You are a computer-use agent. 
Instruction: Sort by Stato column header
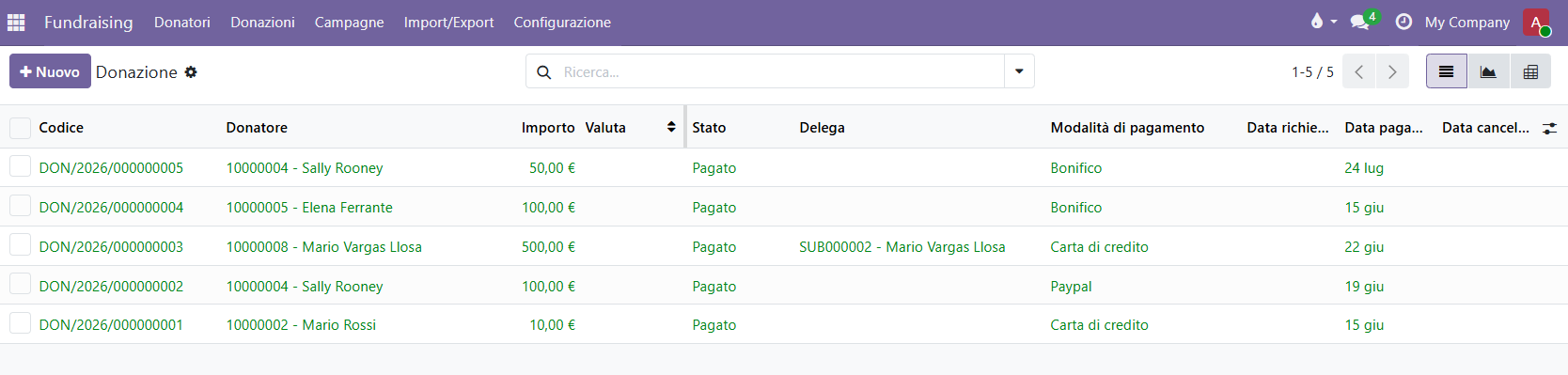tap(709, 127)
